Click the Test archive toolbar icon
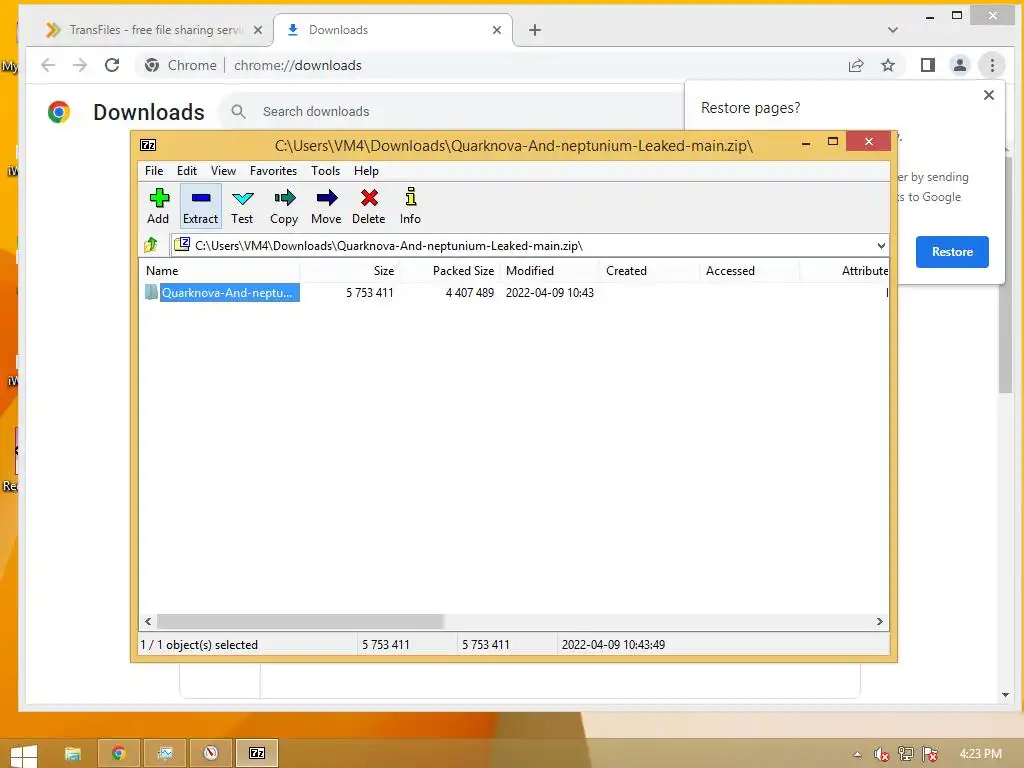This screenshot has width=1024, height=768. (x=242, y=206)
